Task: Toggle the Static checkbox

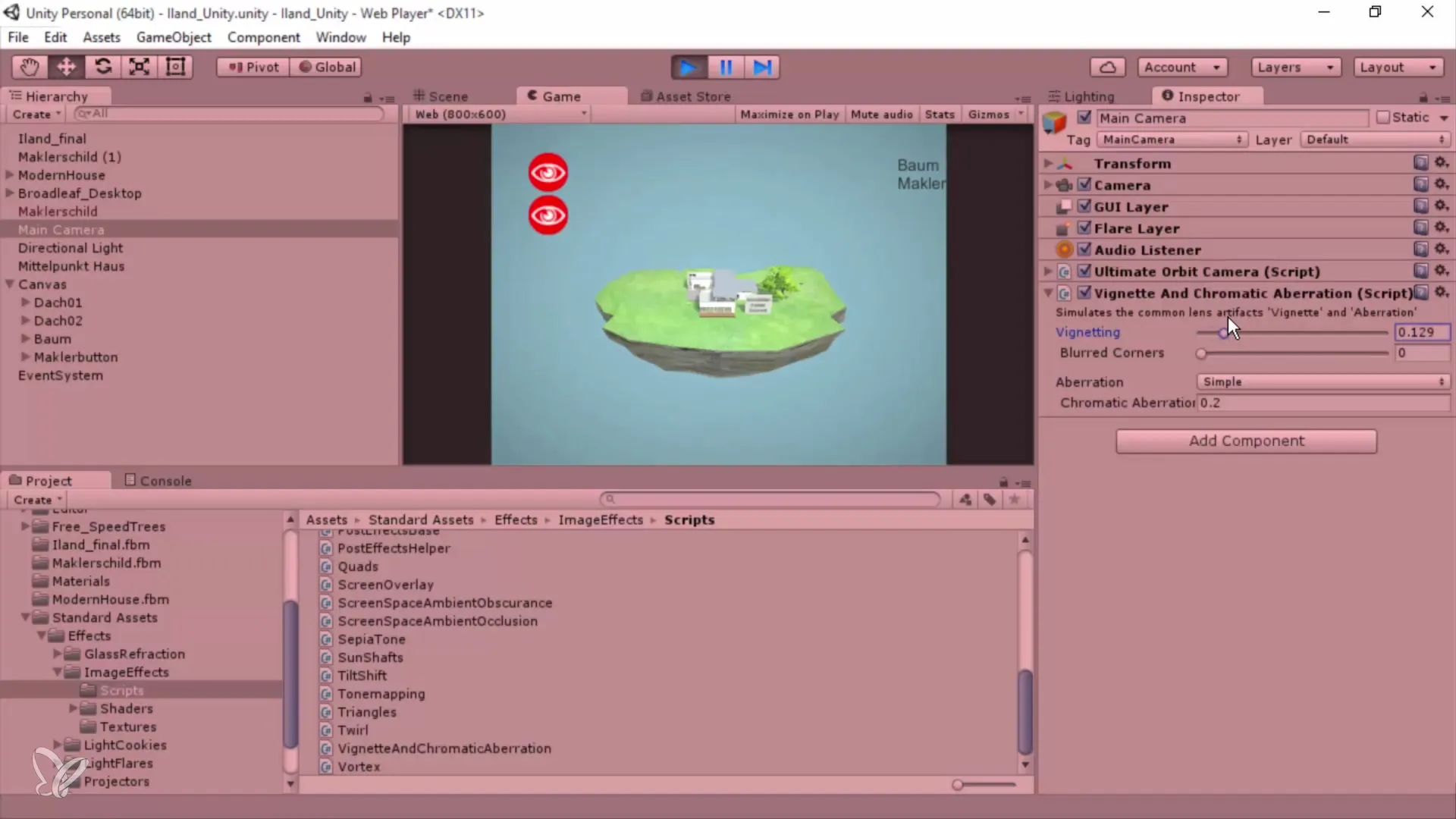Action: [1383, 118]
